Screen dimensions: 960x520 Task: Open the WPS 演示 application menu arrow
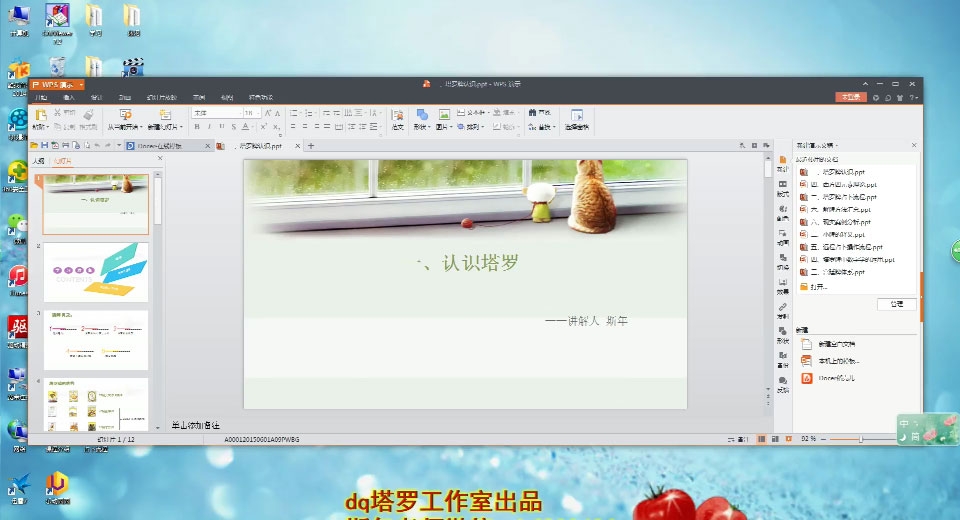[81, 85]
